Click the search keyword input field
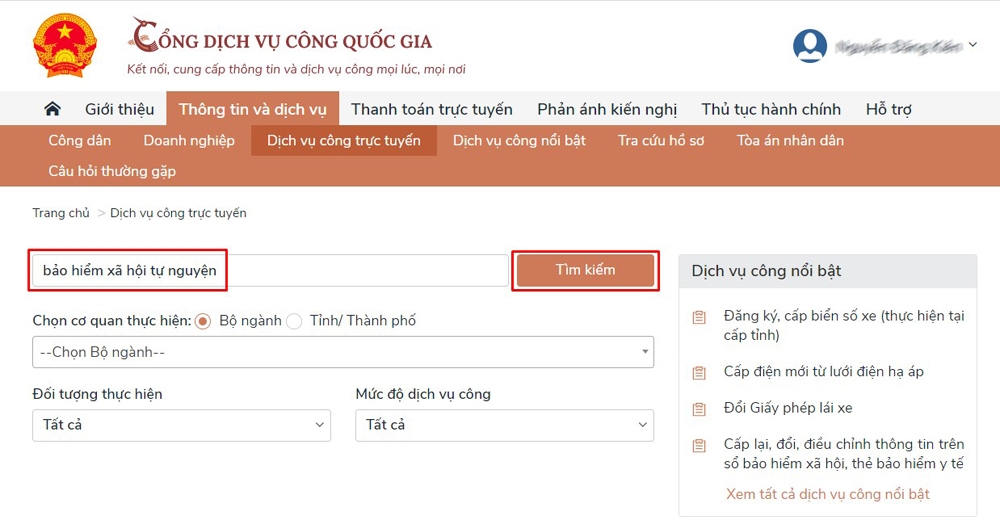Screen dimensions: 1000x524 click(x=270, y=270)
